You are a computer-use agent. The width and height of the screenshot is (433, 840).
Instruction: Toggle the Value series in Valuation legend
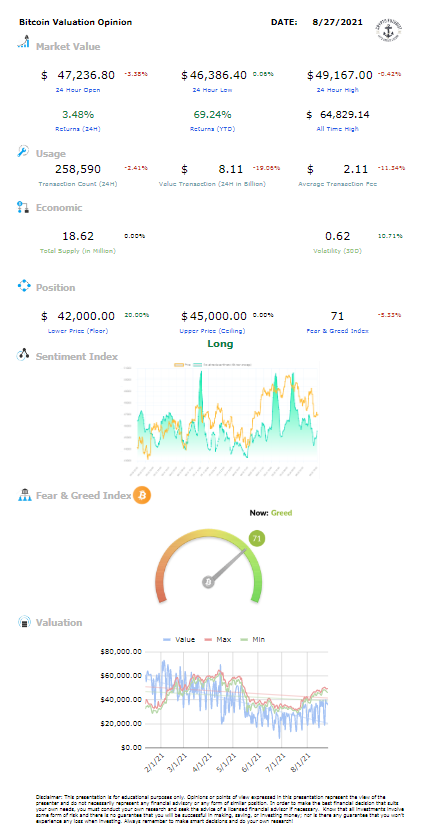pyautogui.click(x=178, y=639)
